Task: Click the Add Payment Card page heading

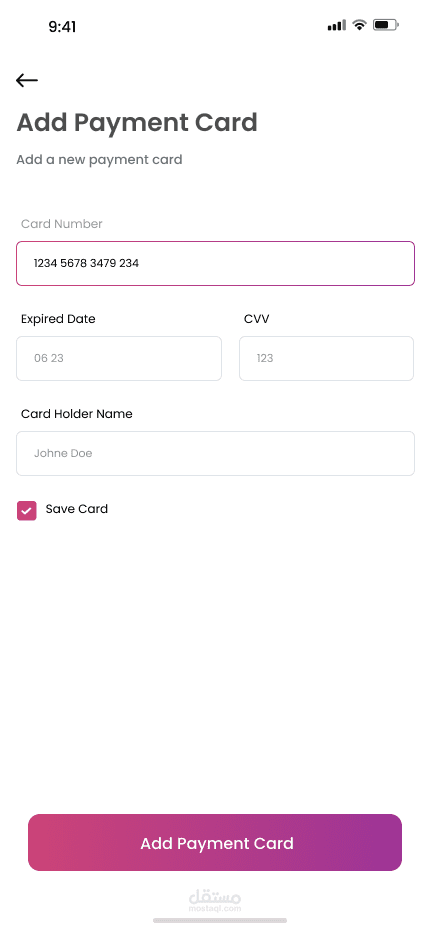Action: (x=137, y=122)
